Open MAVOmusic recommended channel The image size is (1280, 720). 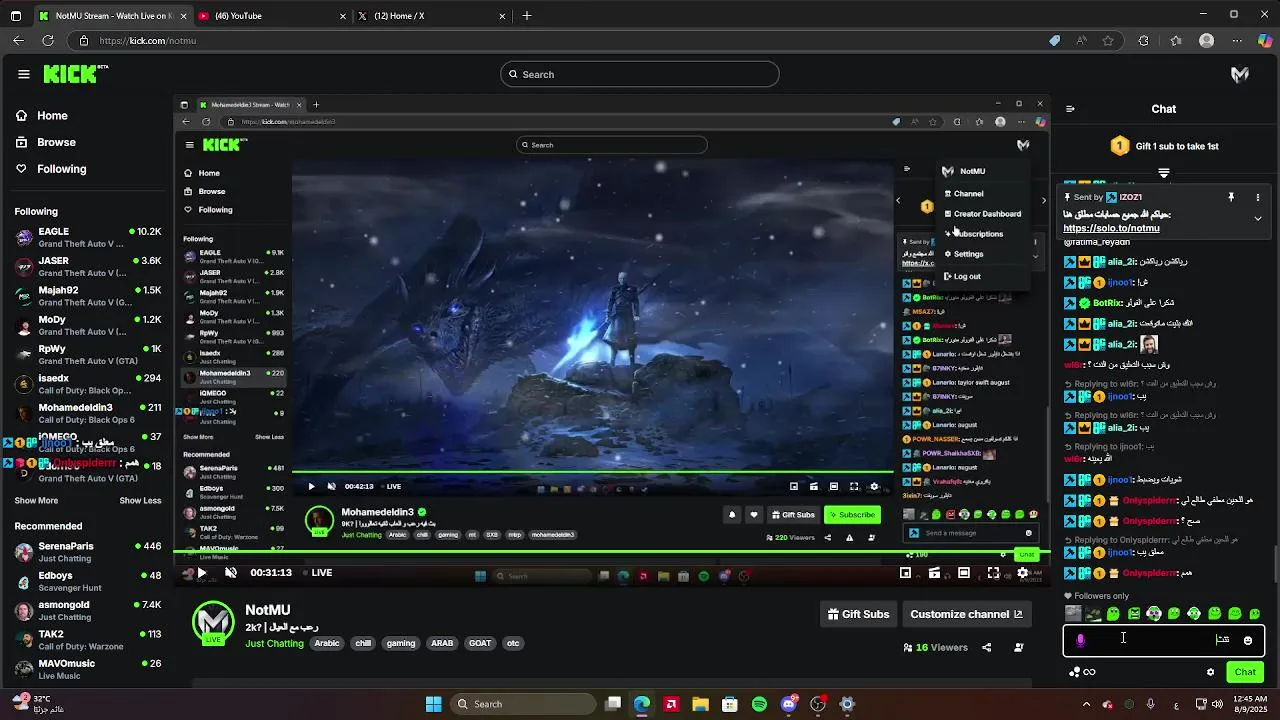[88, 669]
